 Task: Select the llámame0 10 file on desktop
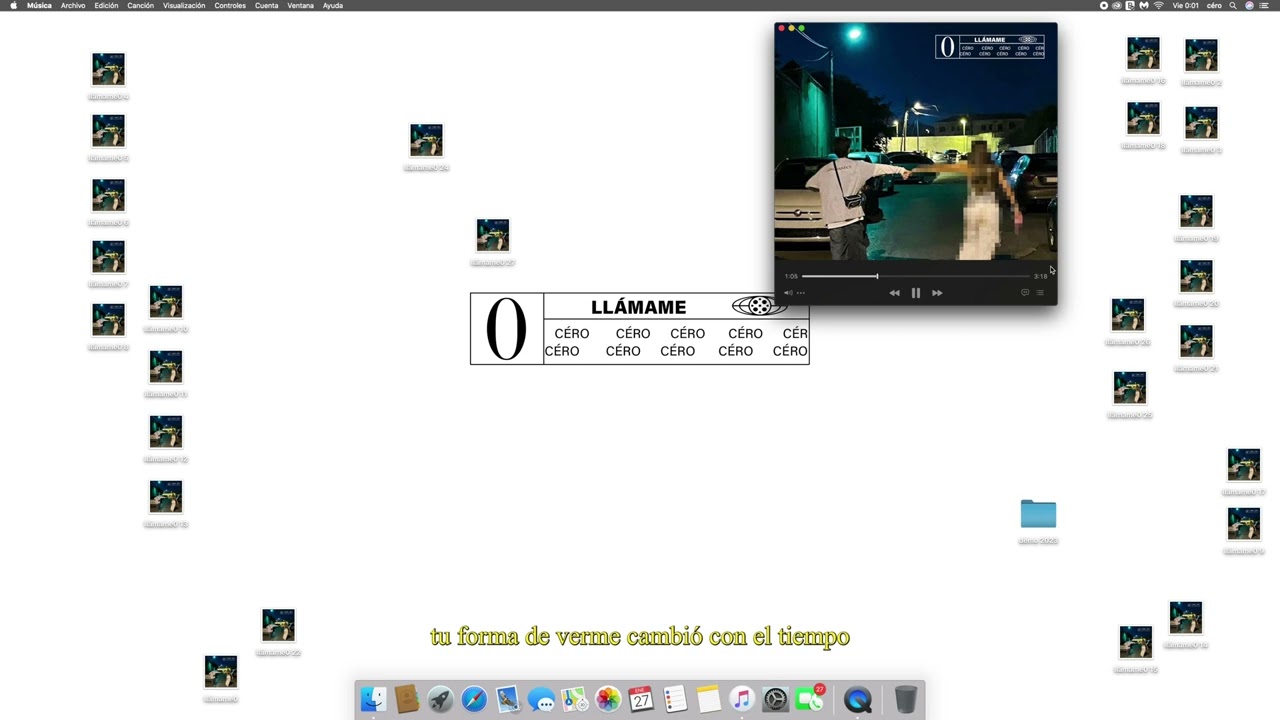click(x=166, y=302)
